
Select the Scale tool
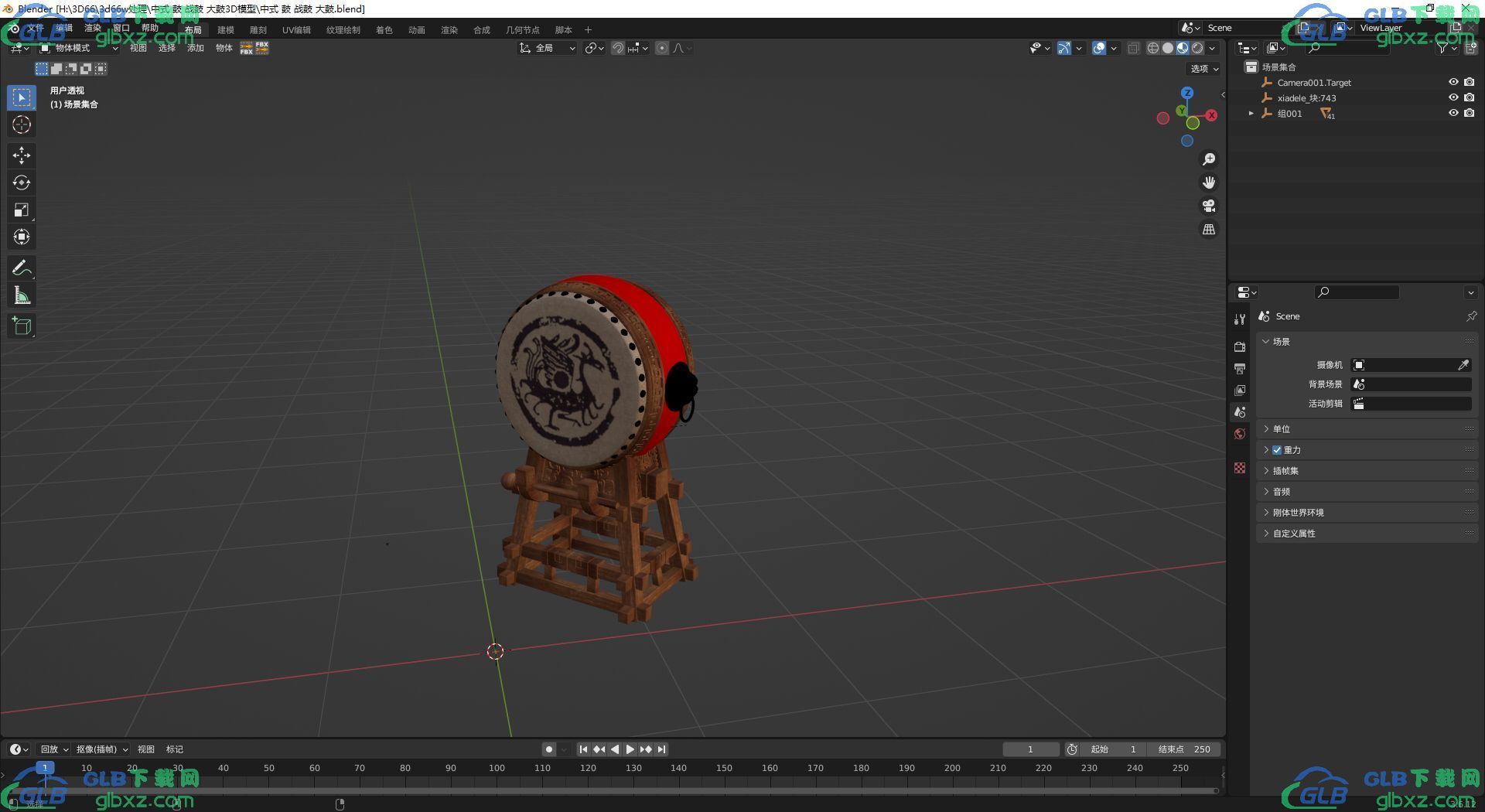tap(22, 210)
